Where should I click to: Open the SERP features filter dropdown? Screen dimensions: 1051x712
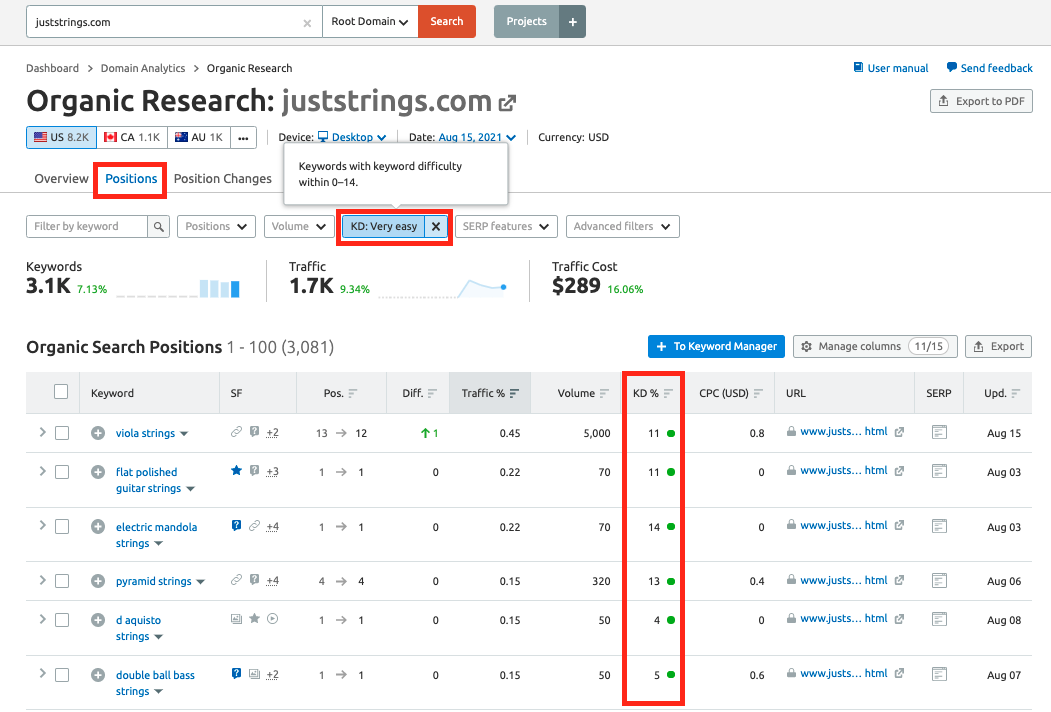(505, 227)
